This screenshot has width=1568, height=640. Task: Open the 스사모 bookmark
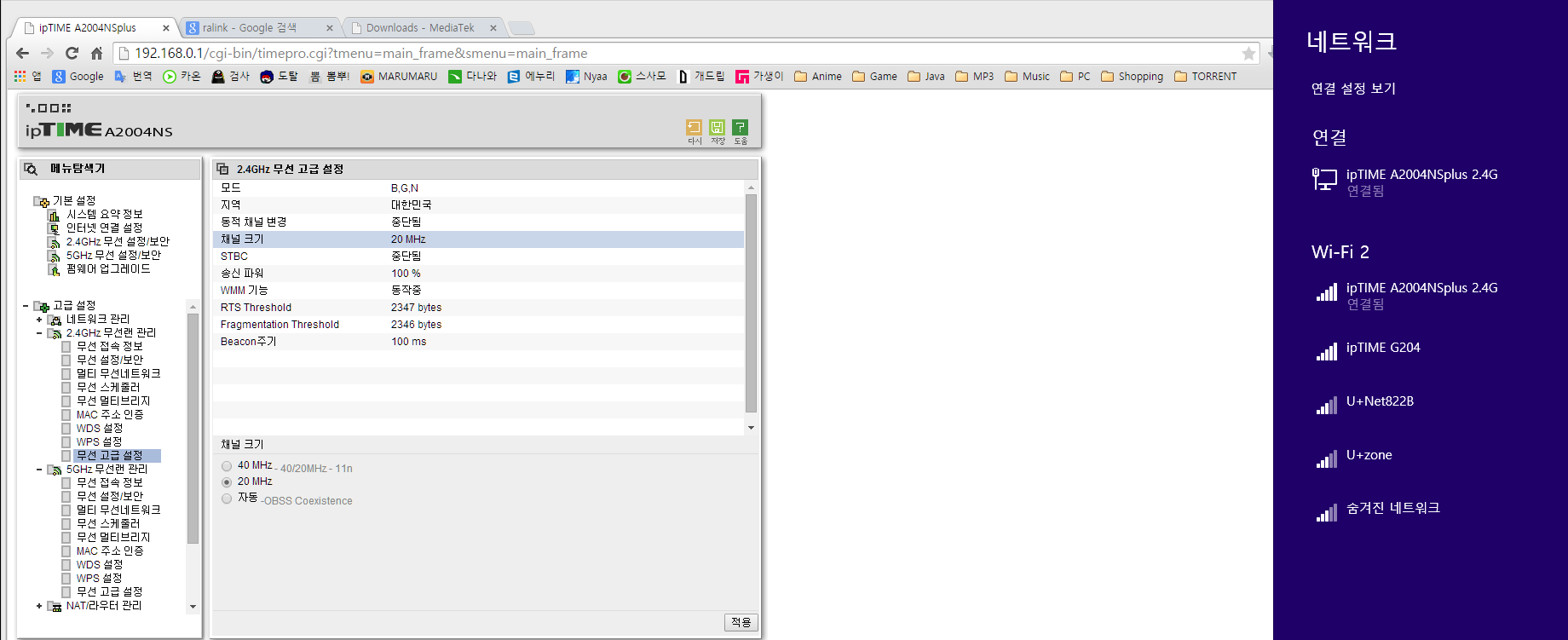[x=642, y=77]
